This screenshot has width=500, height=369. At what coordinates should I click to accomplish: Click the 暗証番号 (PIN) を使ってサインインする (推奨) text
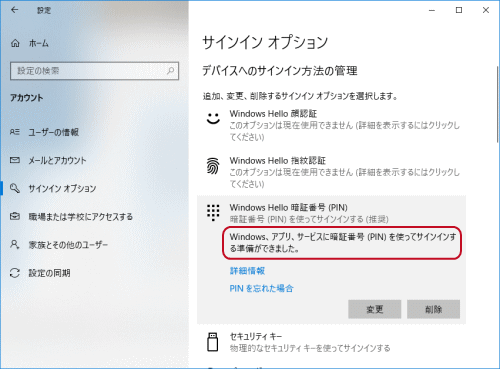pos(309,219)
